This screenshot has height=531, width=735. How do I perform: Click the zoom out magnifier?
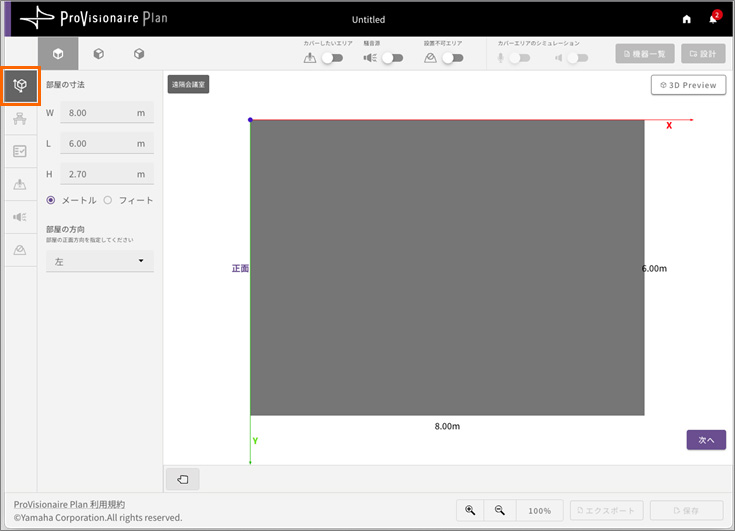pyautogui.click(x=500, y=510)
